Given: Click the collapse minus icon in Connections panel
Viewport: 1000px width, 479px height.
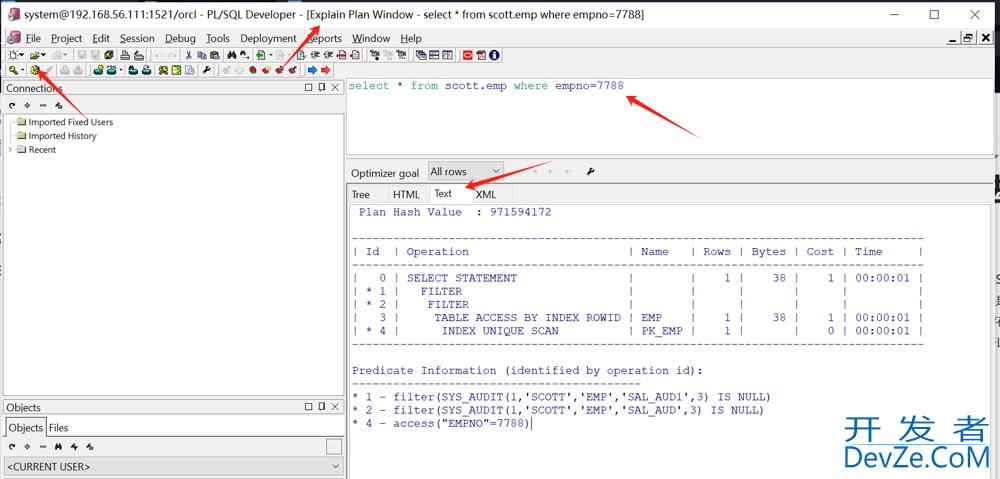Looking at the screenshot, I should coord(43,105).
